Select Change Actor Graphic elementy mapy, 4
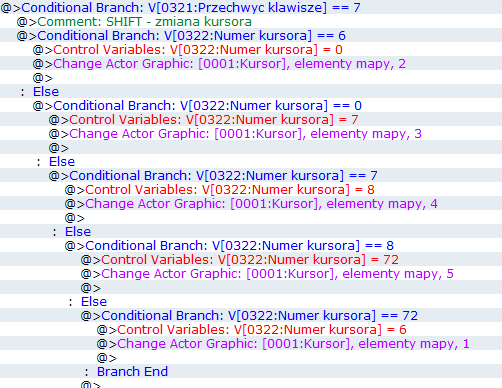Image resolution: width=502 pixels, height=388 pixels. click(251, 203)
